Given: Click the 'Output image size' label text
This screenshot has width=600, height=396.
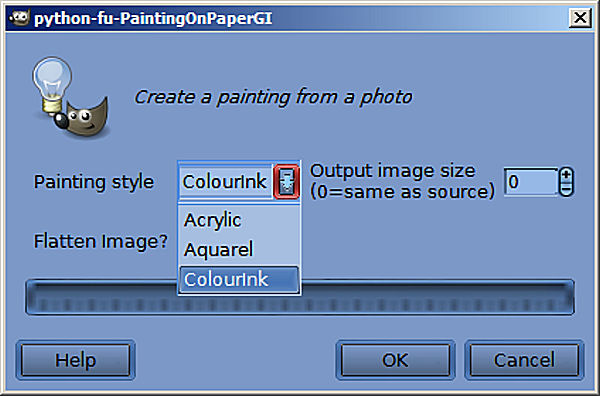Looking at the screenshot, I should [x=393, y=171].
